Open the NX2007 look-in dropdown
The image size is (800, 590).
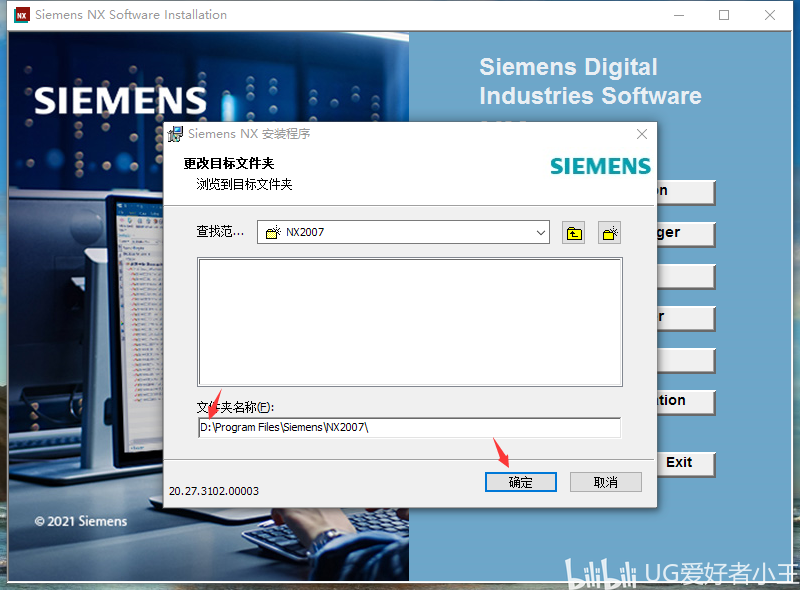coord(403,232)
